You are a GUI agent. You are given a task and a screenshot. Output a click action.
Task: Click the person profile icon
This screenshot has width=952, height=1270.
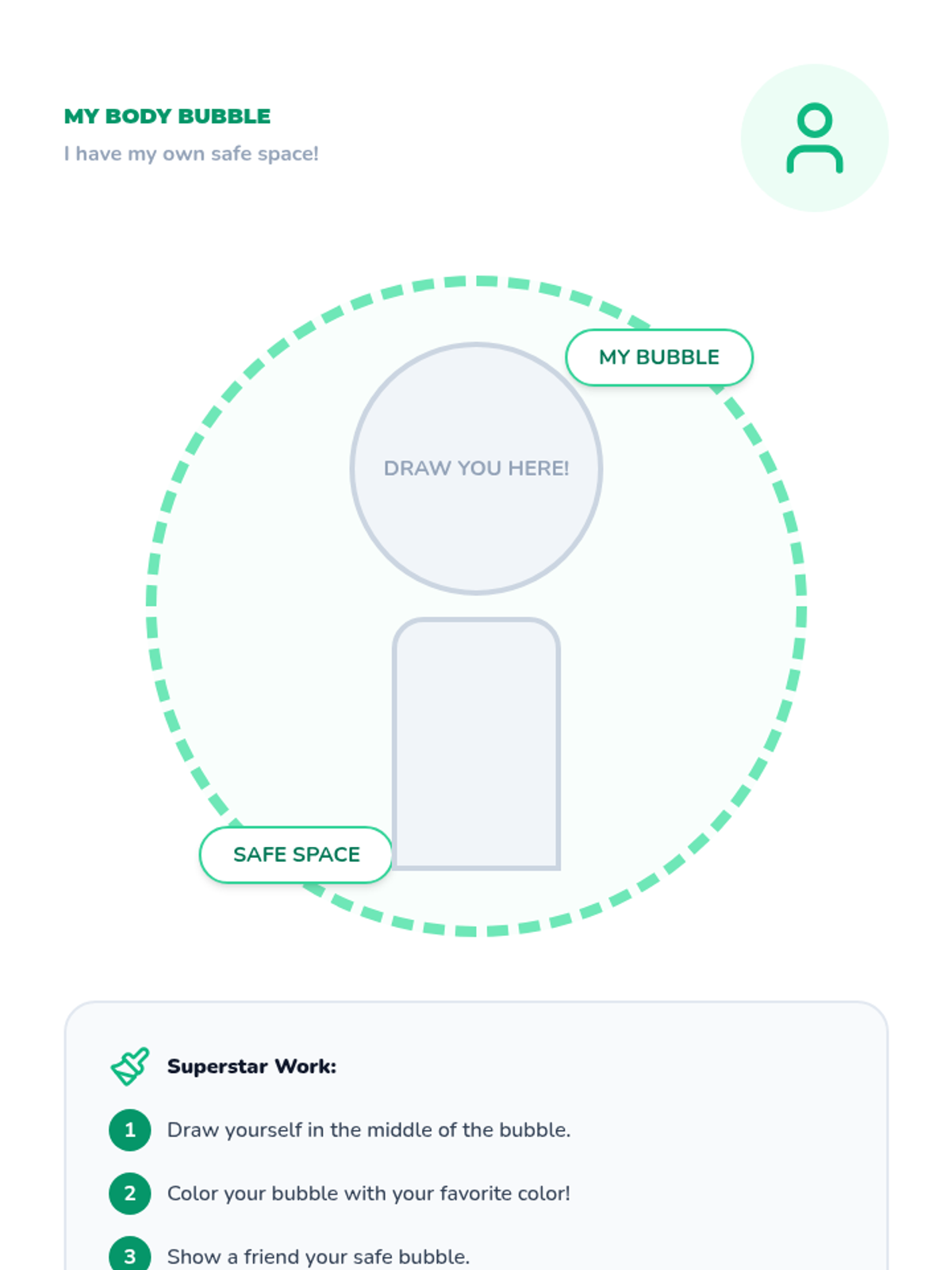point(815,138)
